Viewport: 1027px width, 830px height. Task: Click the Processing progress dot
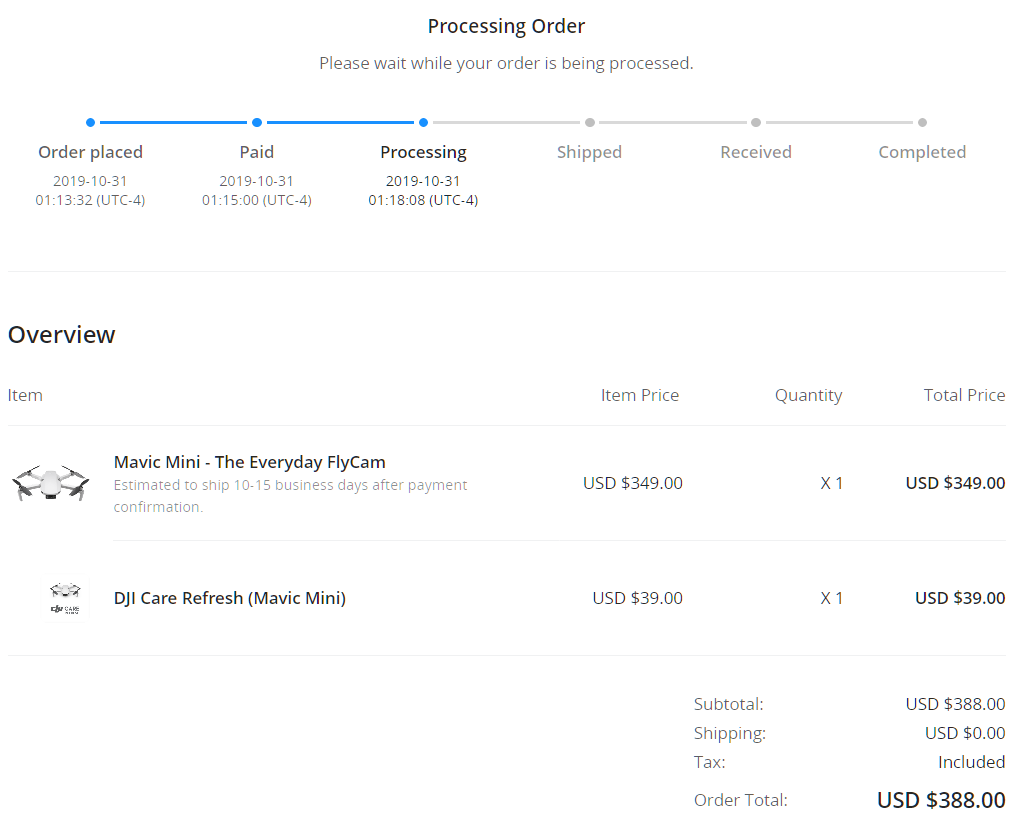[x=423, y=123]
